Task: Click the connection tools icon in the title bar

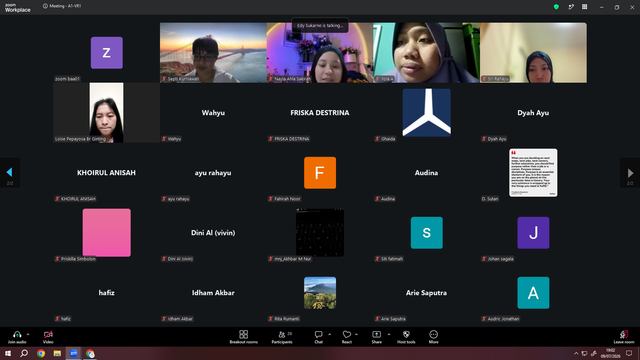Action: [x=571, y=7]
